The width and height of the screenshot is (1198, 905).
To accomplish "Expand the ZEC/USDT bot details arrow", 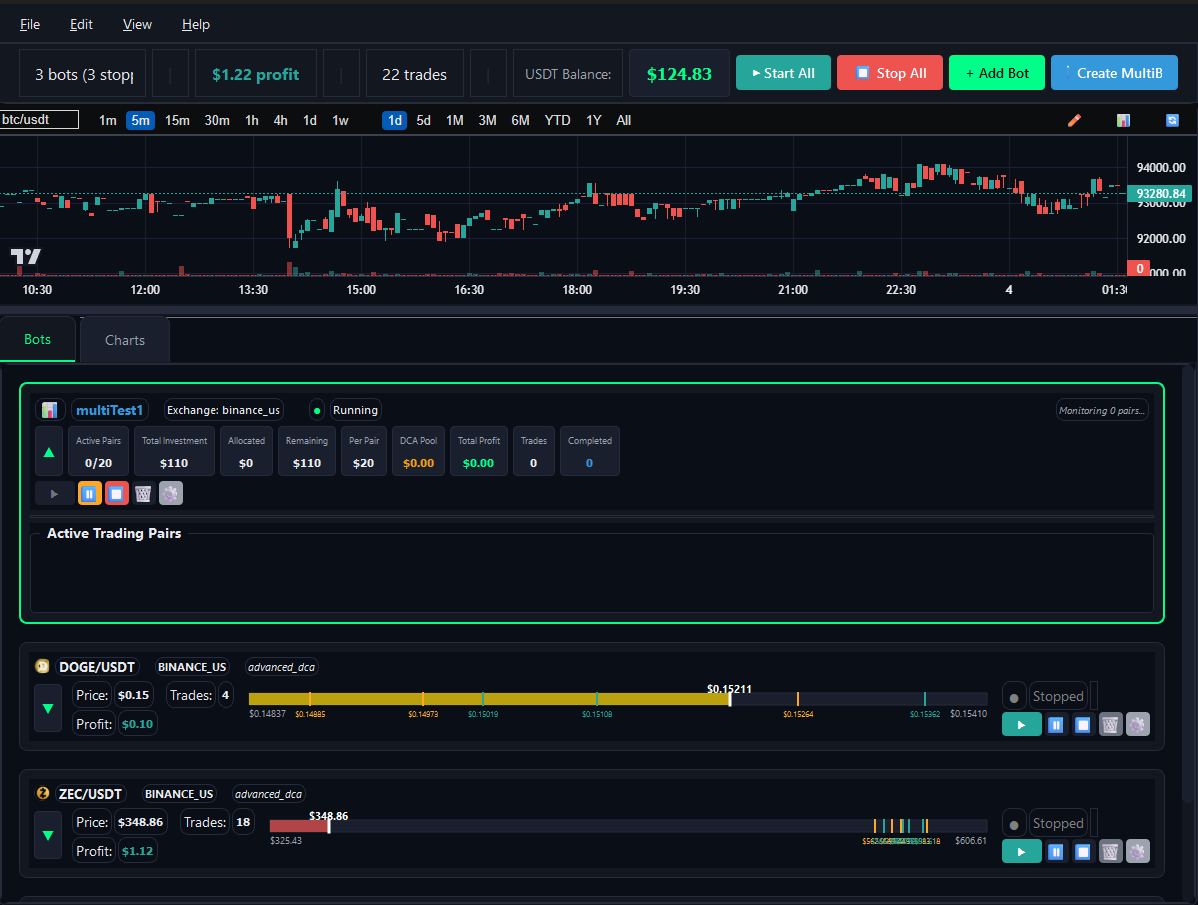I will 47,835.
